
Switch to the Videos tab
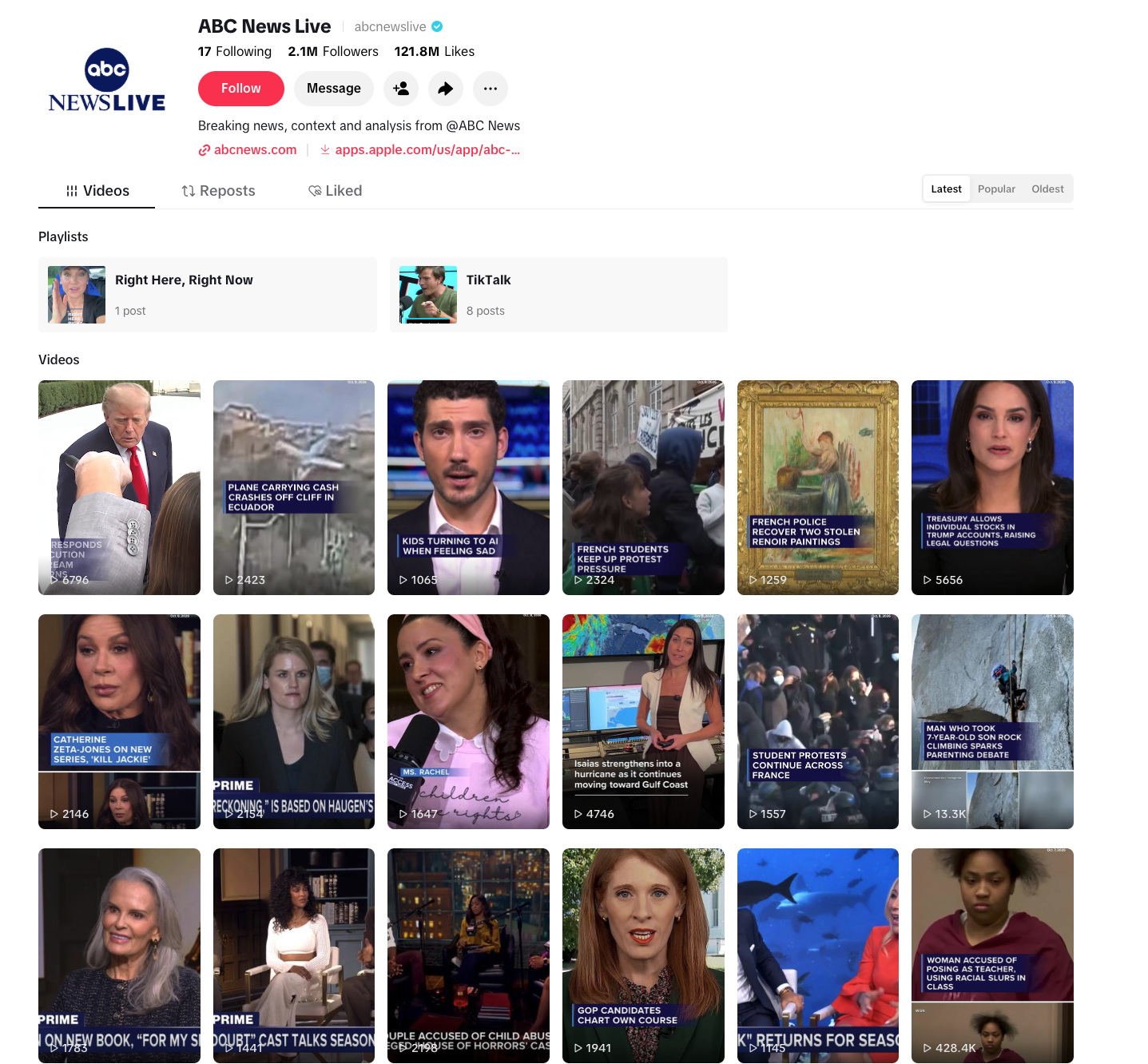click(x=97, y=191)
